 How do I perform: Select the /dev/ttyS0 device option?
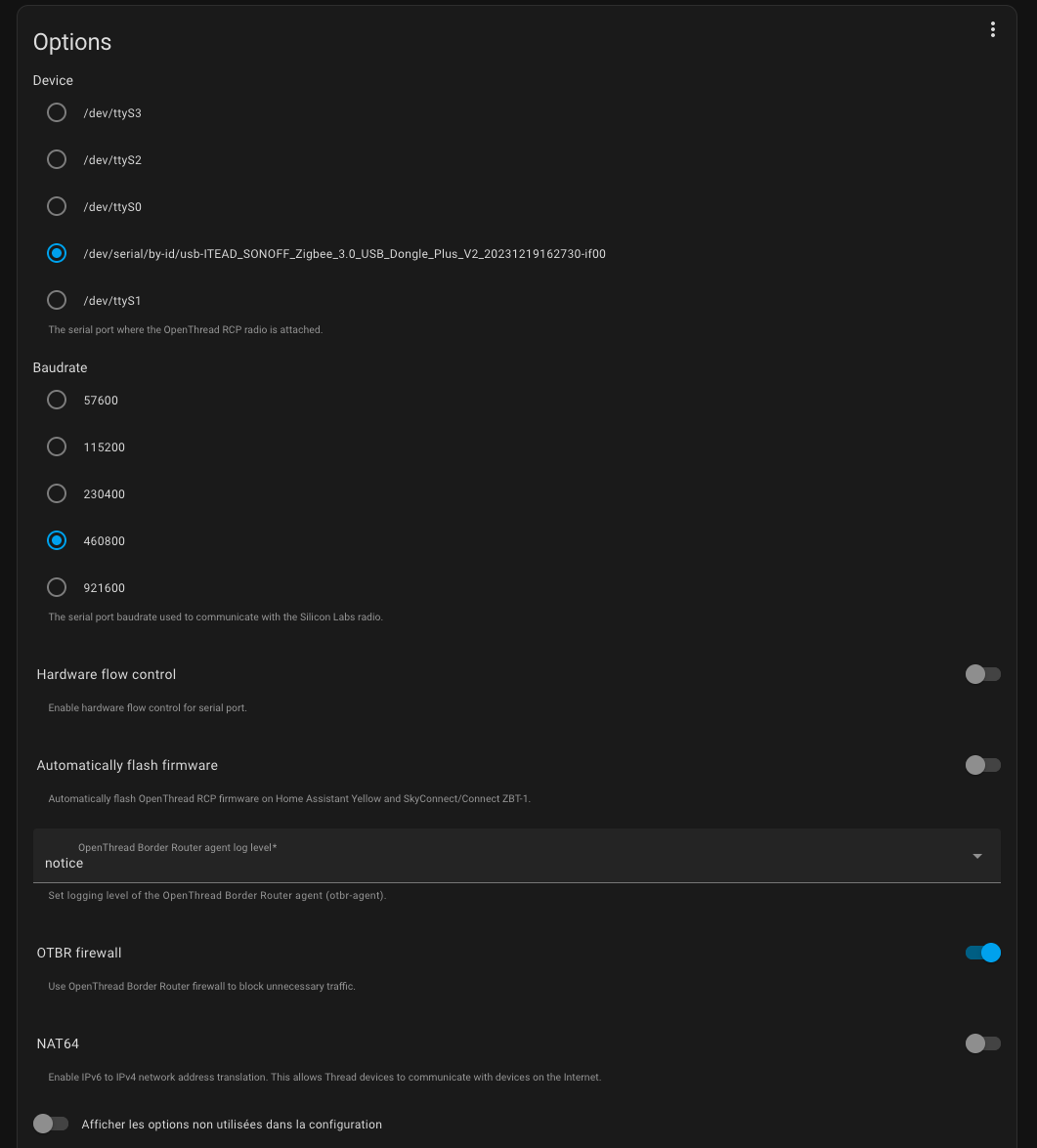tap(57, 206)
